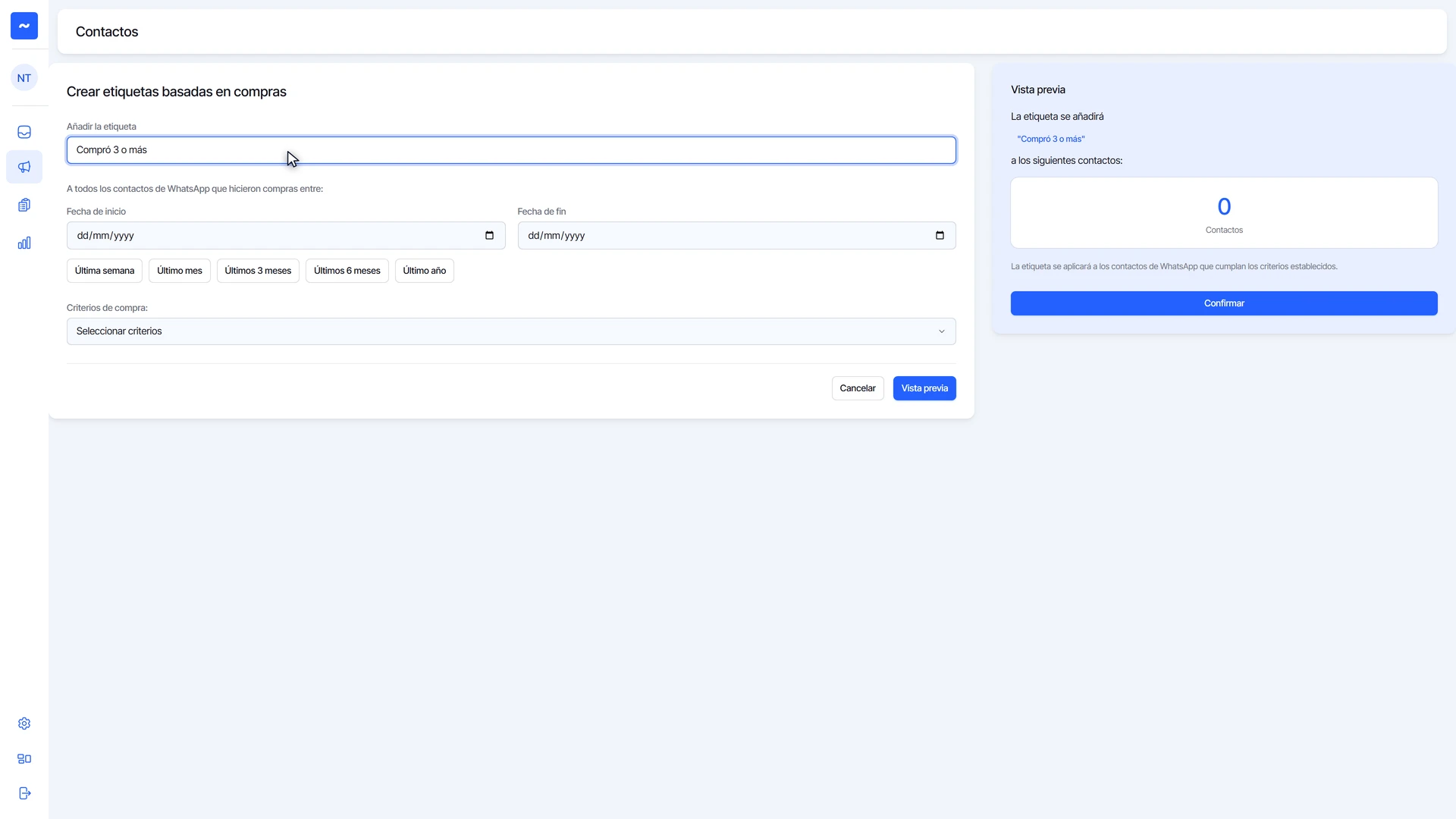Click the Cancelar button
Screen dimensions: 1456x819
[858, 388]
